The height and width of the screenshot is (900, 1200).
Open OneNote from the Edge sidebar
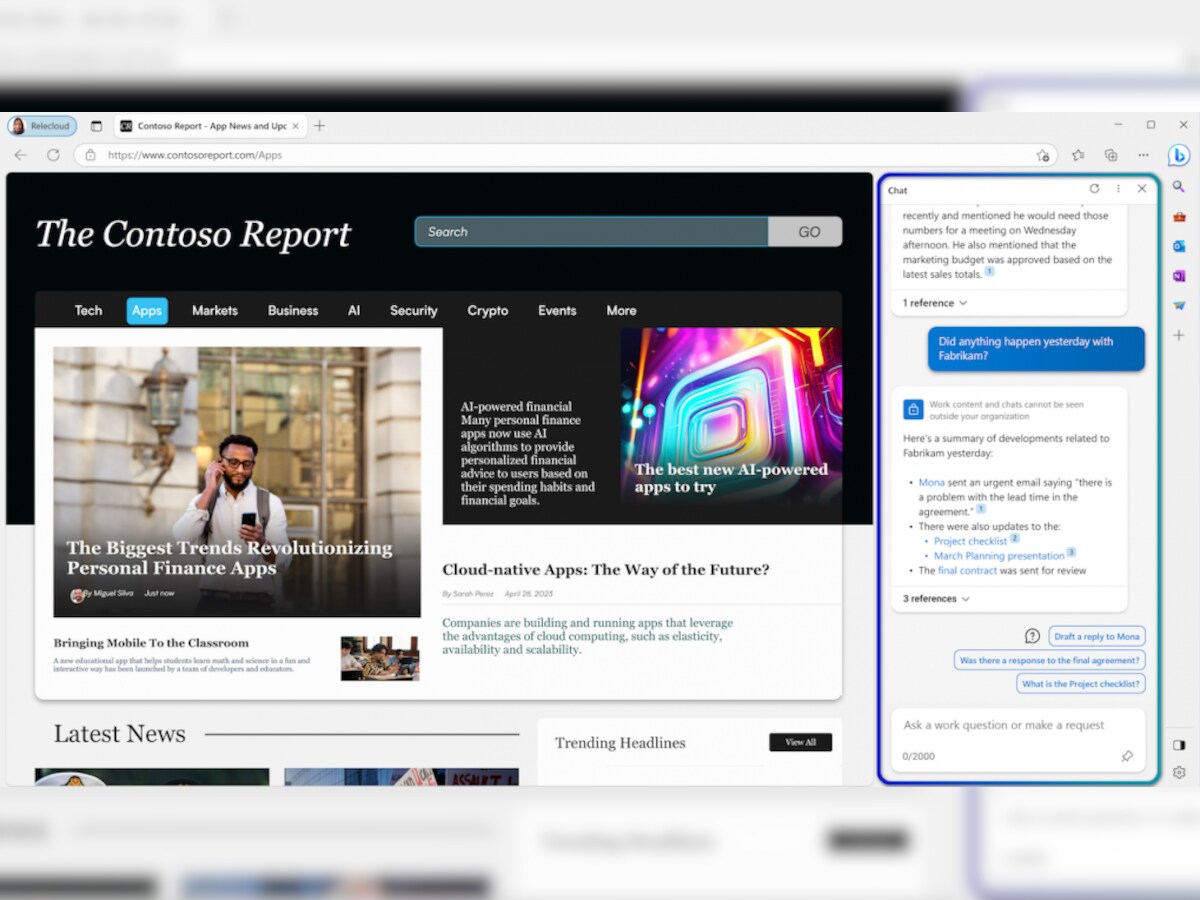pyautogui.click(x=1179, y=276)
